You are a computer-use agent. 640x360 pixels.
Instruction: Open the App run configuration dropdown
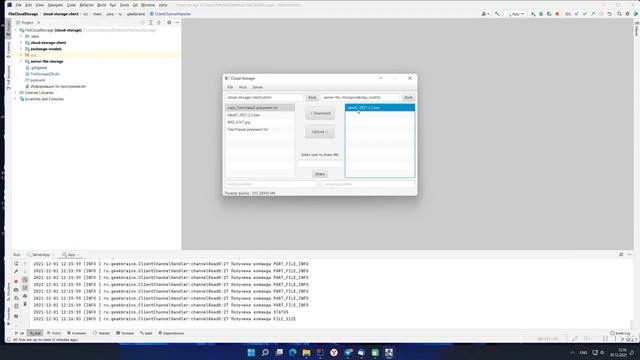pyautogui.click(x=516, y=14)
